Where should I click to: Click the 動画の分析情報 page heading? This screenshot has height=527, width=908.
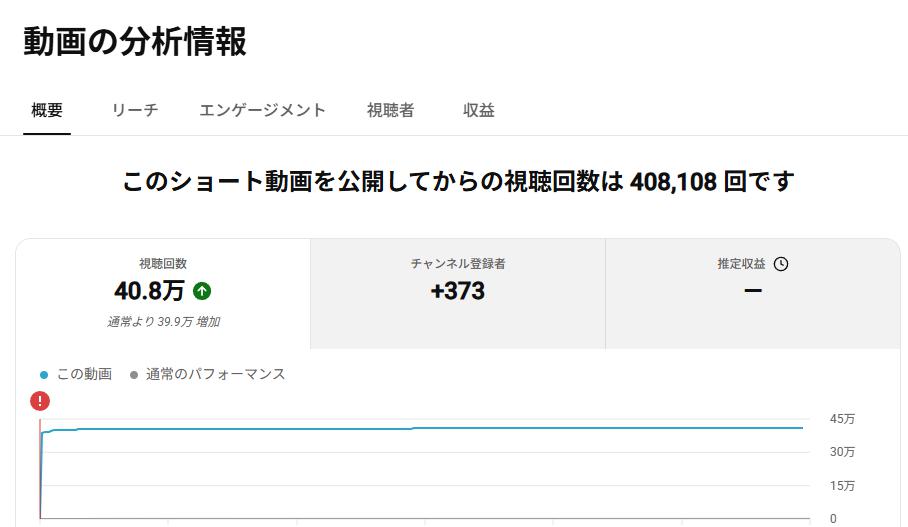[x=135, y=42]
